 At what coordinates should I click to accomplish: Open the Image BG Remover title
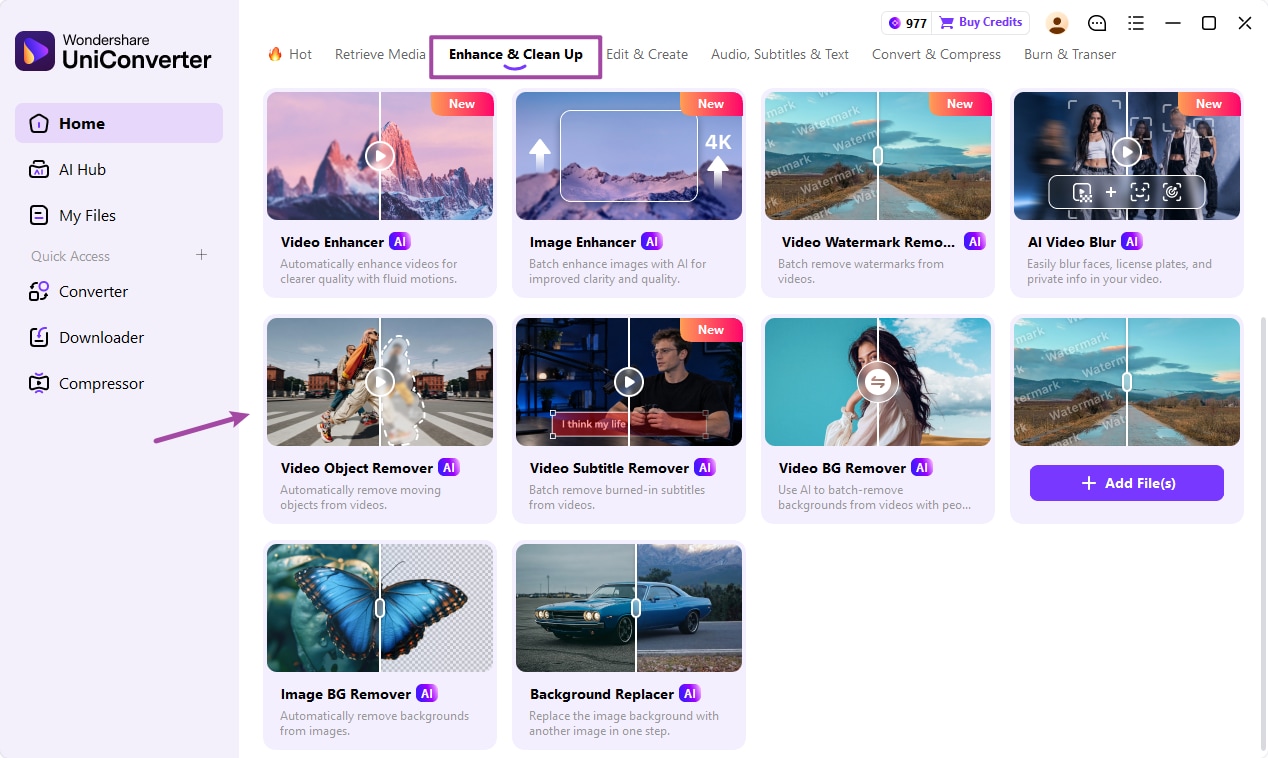click(x=346, y=694)
